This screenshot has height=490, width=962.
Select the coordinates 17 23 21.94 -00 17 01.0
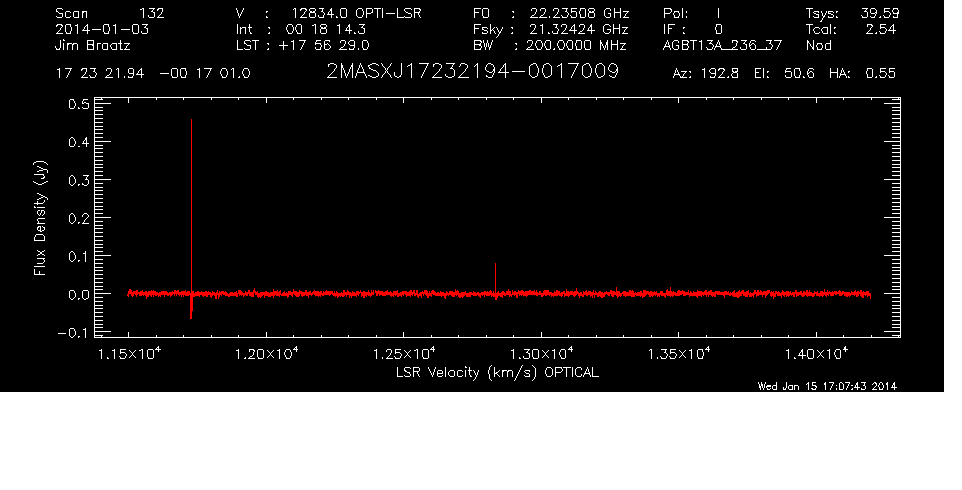pyautogui.click(x=153, y=74)
